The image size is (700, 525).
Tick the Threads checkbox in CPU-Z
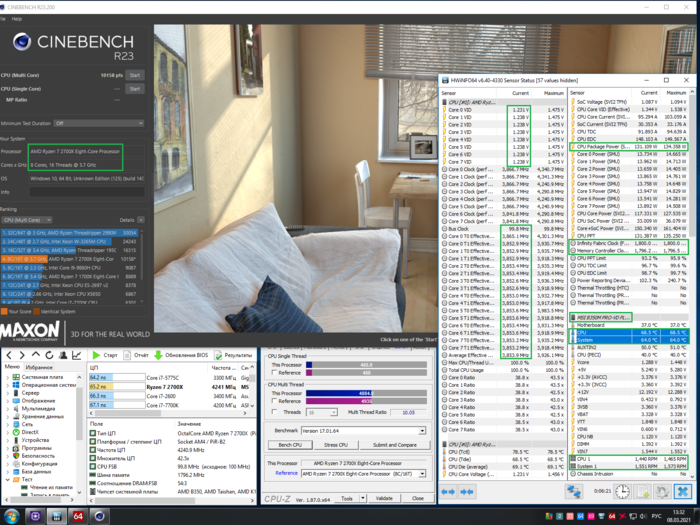click(275, 412)
